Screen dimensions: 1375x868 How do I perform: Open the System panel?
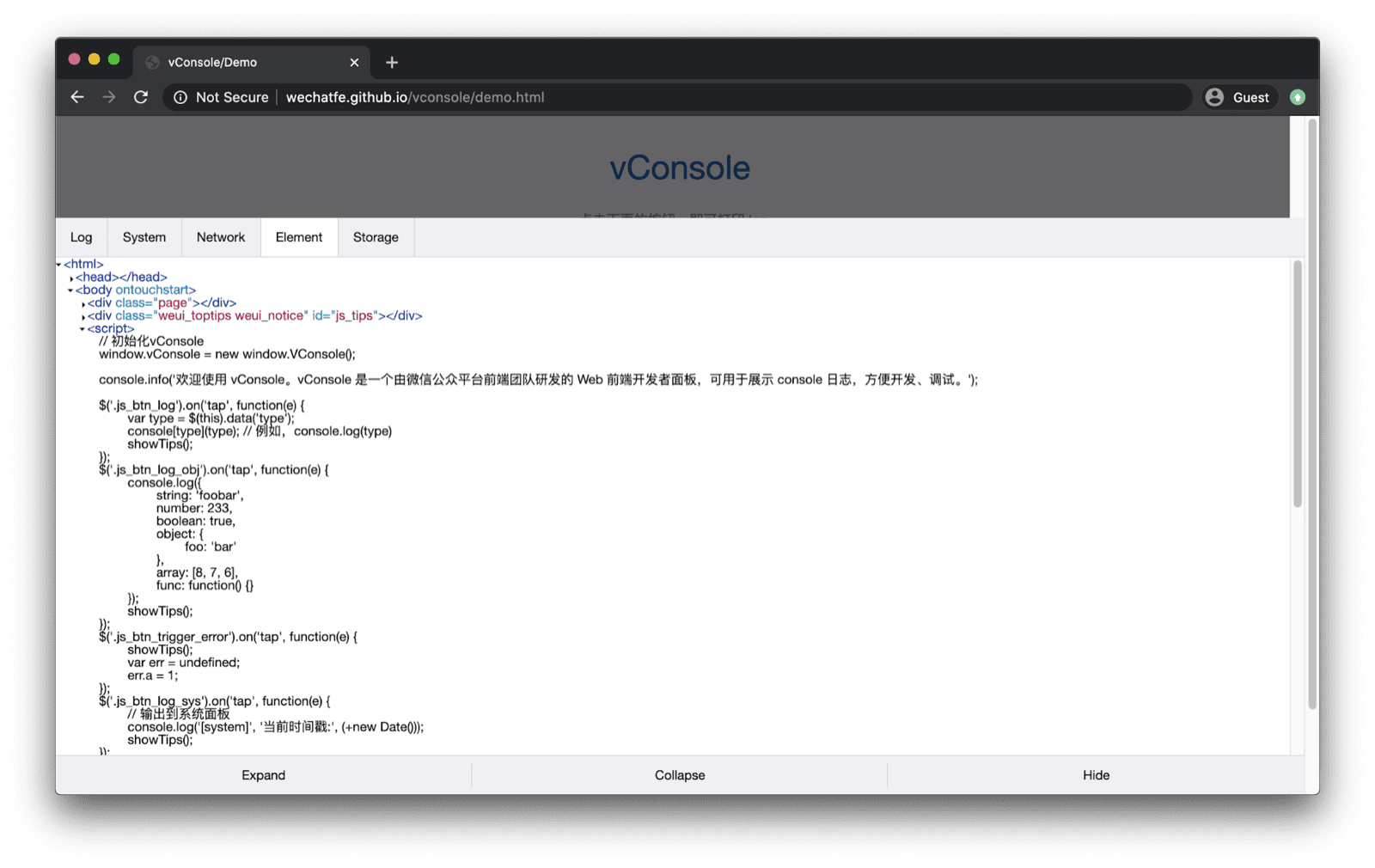pos(144,237)
